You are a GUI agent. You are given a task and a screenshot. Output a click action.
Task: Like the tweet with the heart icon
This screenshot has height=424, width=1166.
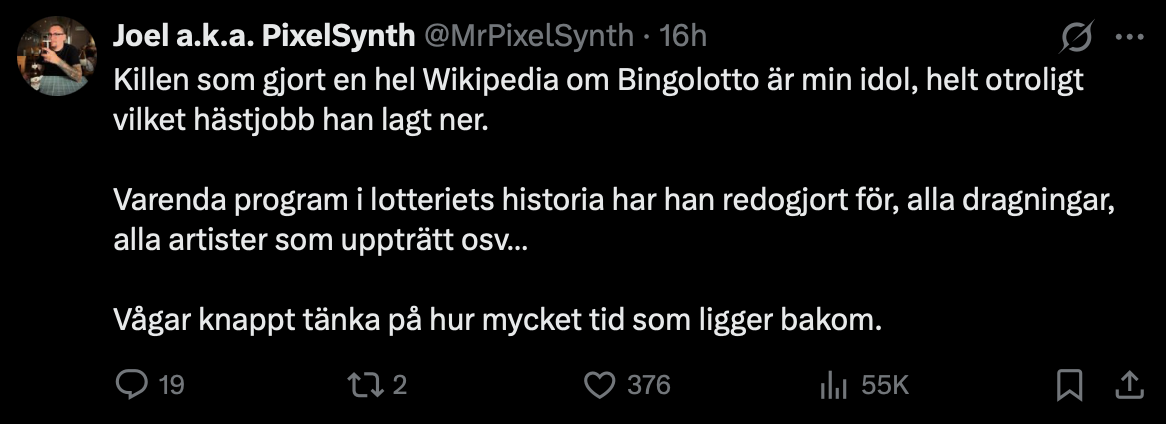(x=599, y=385)
